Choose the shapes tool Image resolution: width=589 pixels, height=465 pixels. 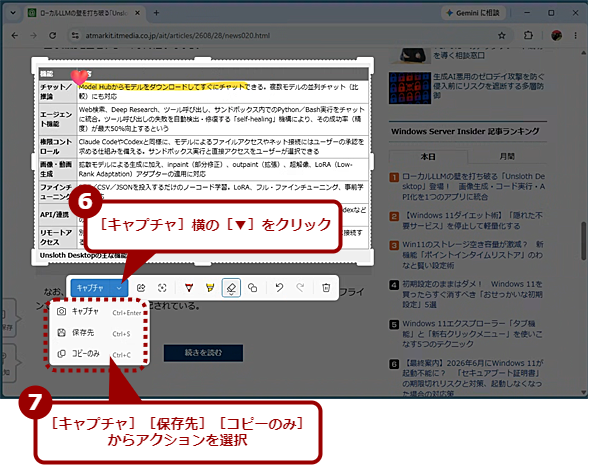(252, 288)
